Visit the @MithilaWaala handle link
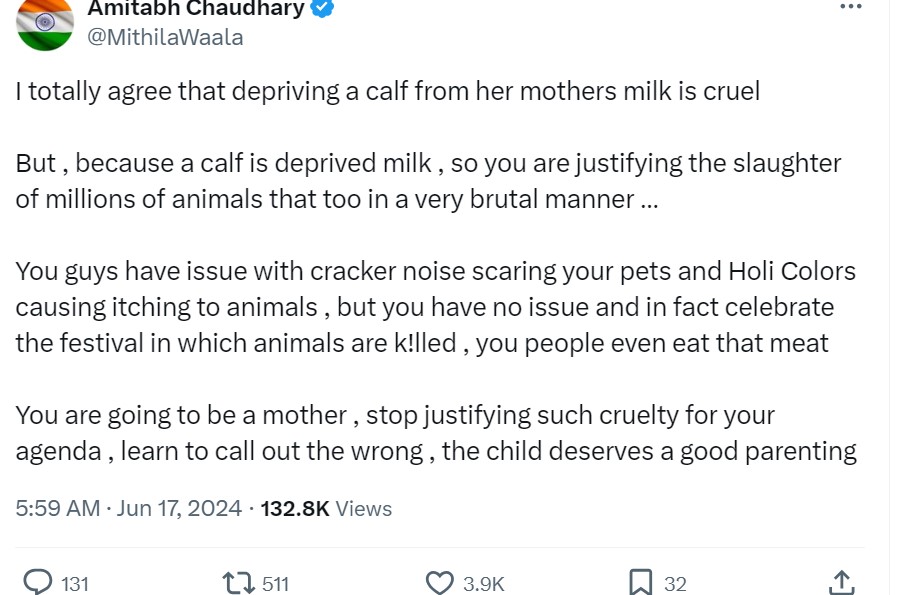The height and width of the screenshot is (595, 898). 166,38
